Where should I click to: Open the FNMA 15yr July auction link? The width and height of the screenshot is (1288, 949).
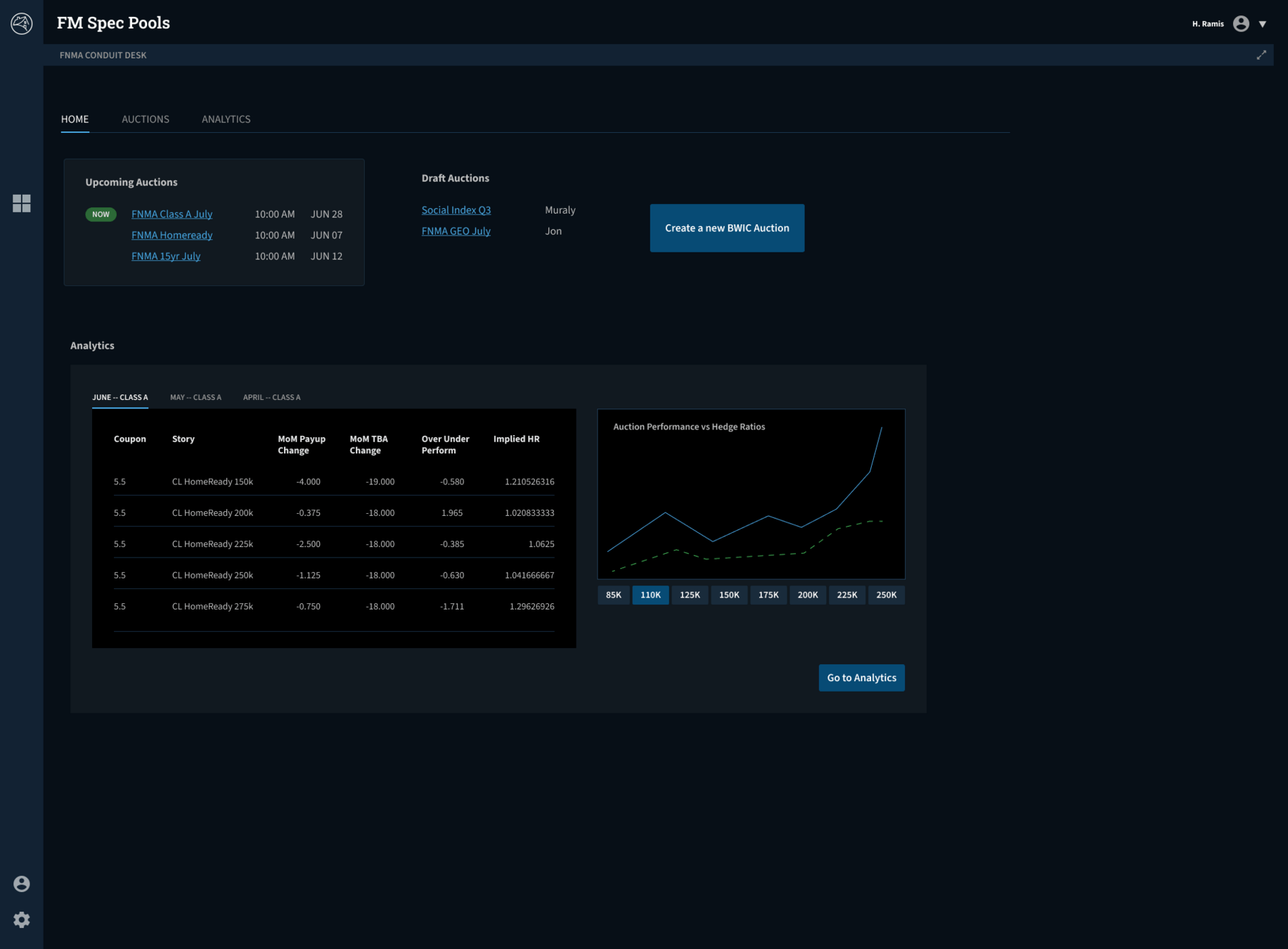click(166, 256)
